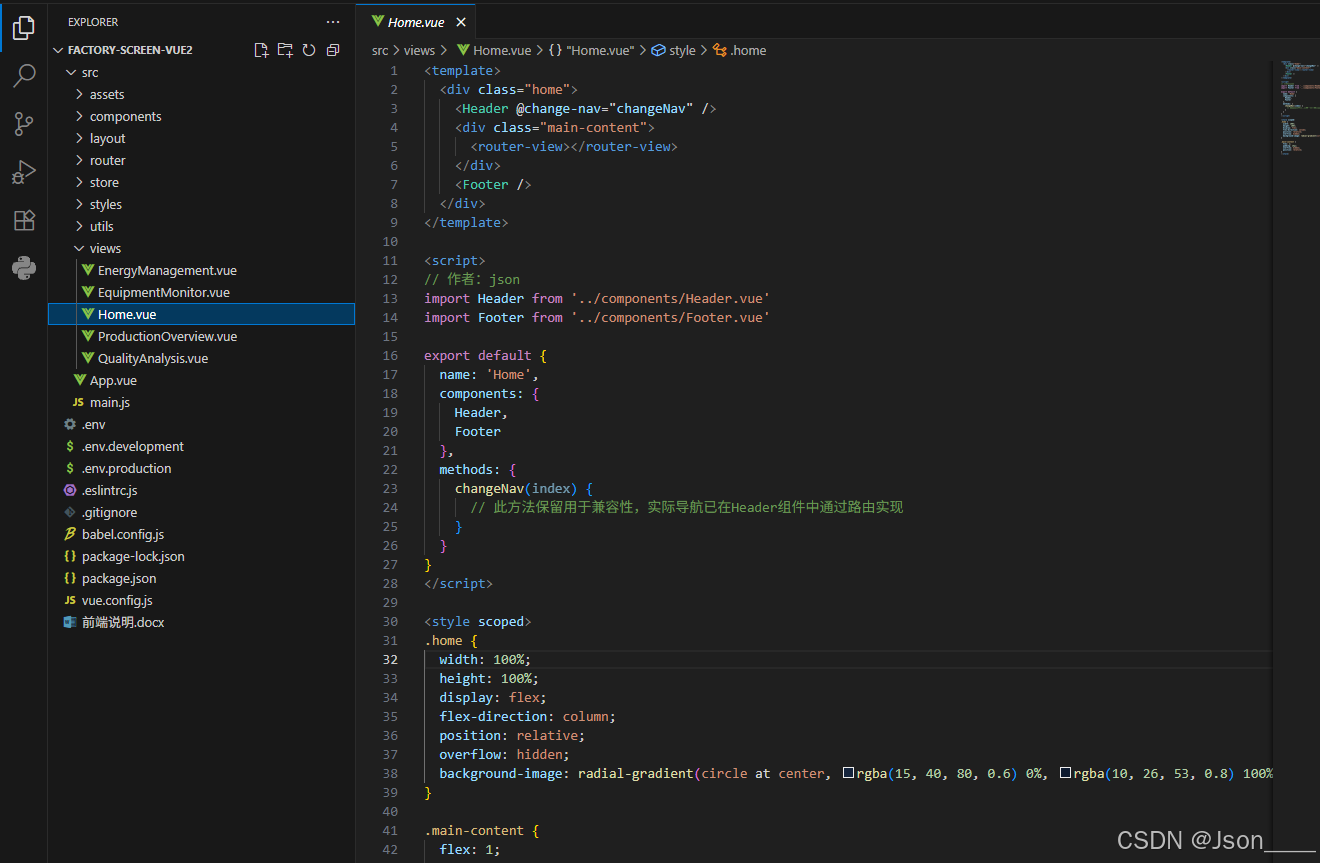Image resolution: width=1320 pixels, height=863 pixels.
Task: Open .env.development file
Action: pos(201,446)
